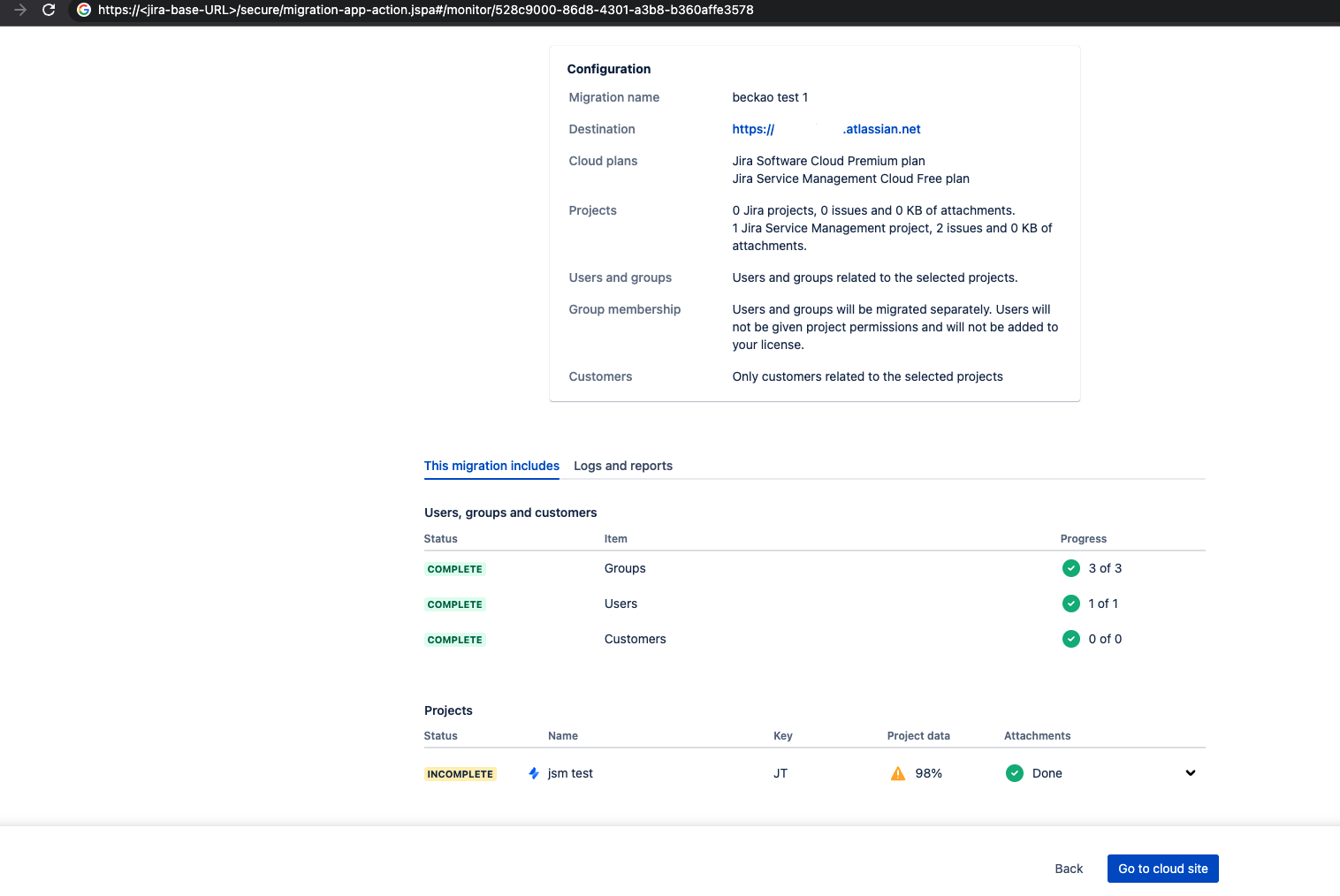Click the 'Group membership' label
1340x896 pixels.
point(625,309)
